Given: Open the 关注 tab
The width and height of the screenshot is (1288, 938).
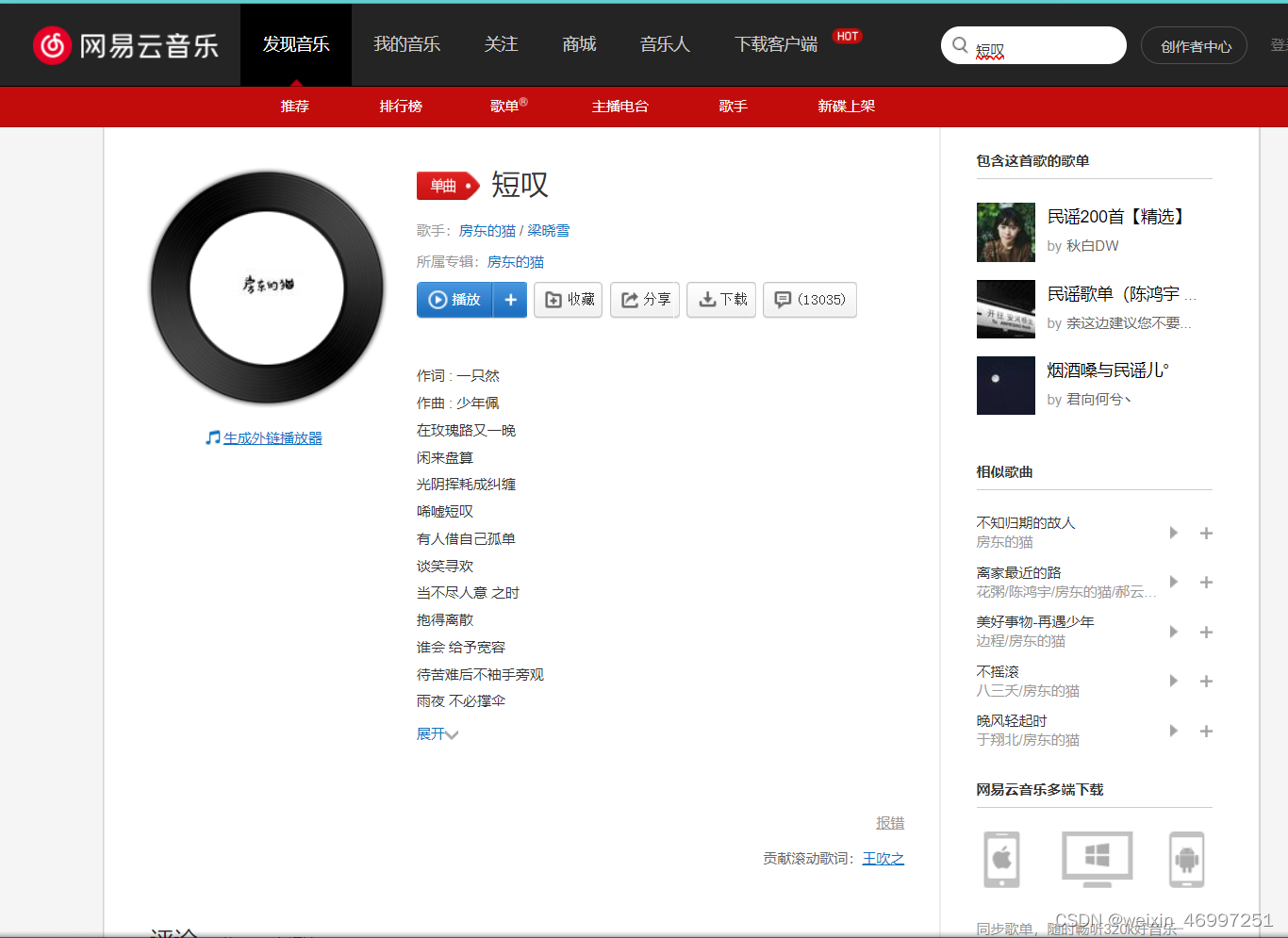Looking at the screenshot, I should pos(502,44).
